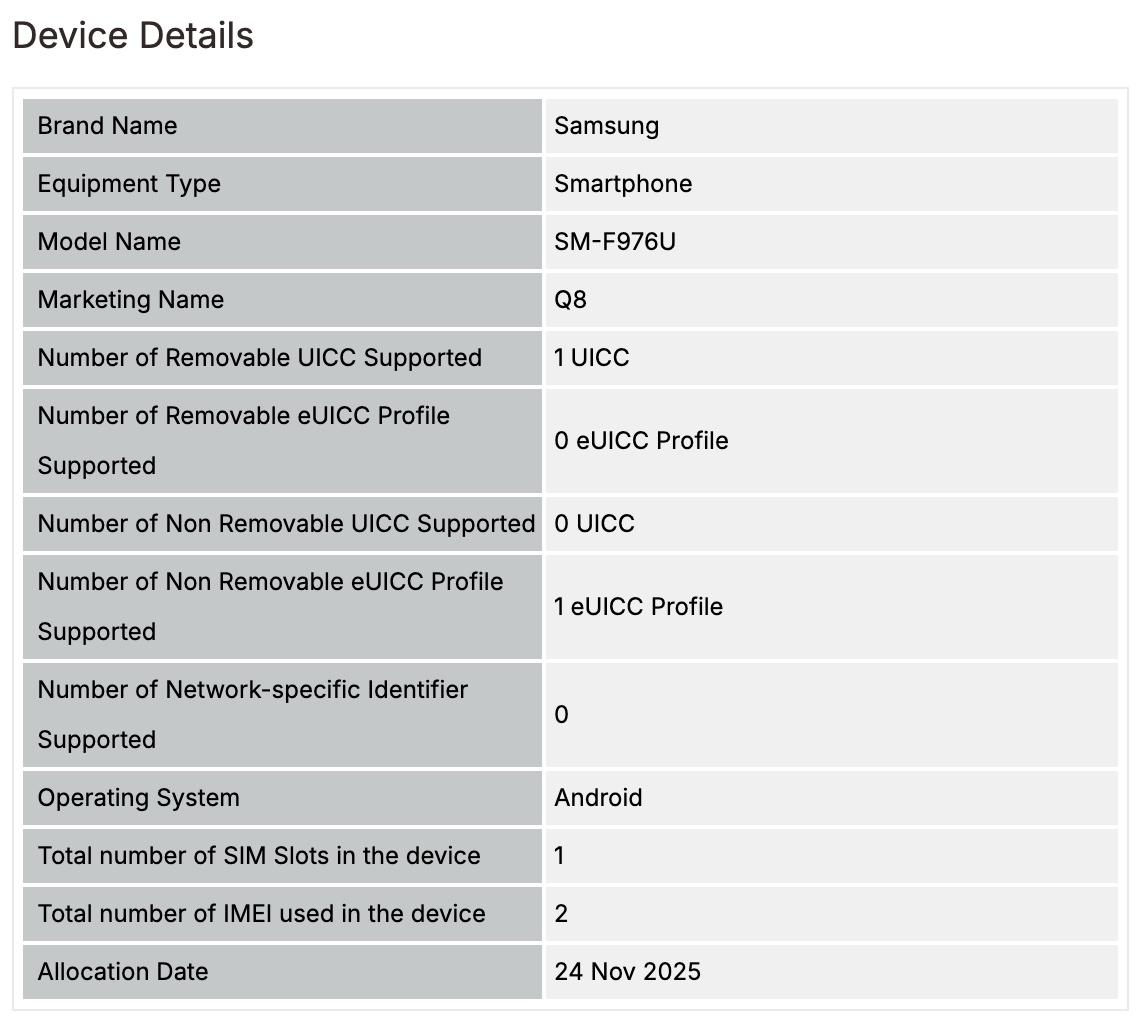This screenshot has height=1024, width=1138.
Task: Click Total number of IMEI used label
Action: tap(261, 914)
